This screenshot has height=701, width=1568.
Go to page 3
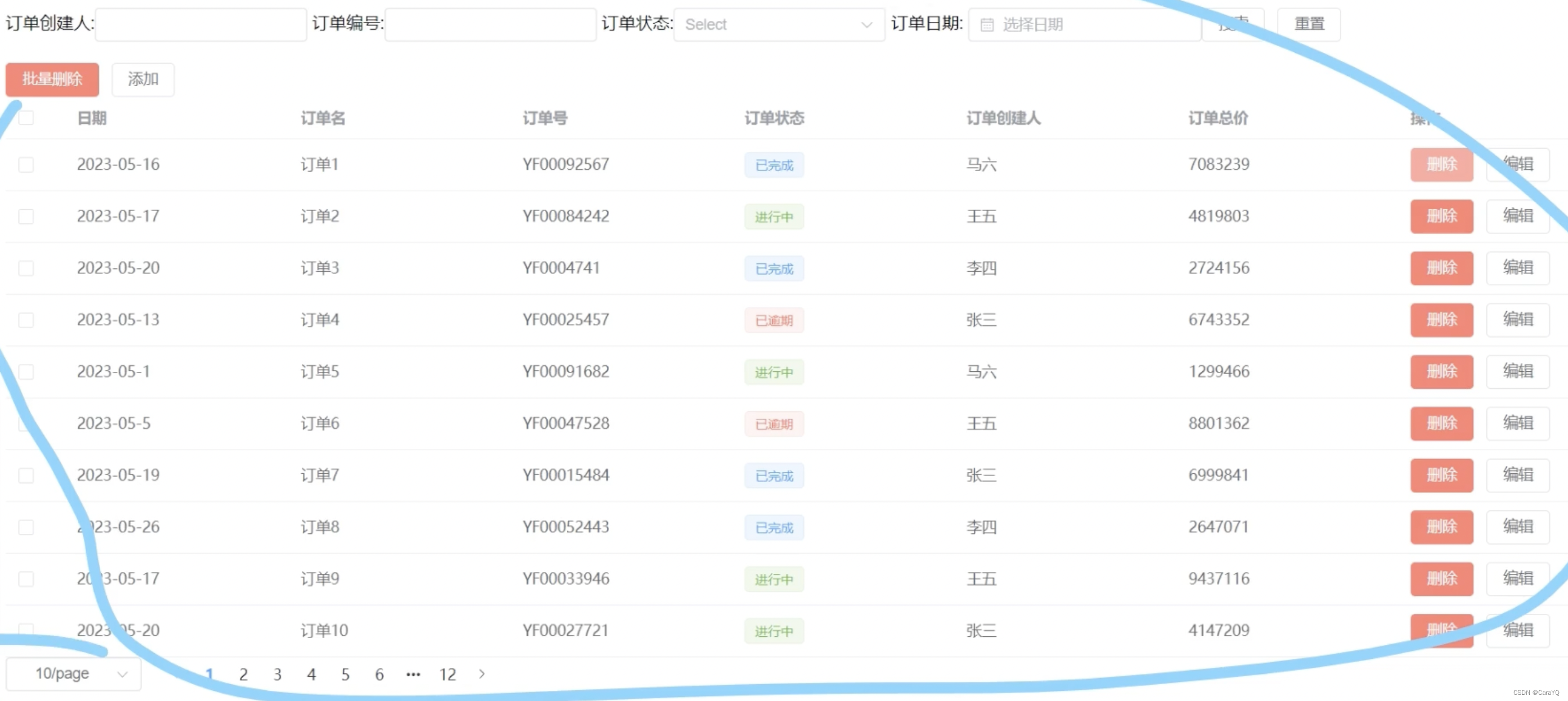click(277, 674)
